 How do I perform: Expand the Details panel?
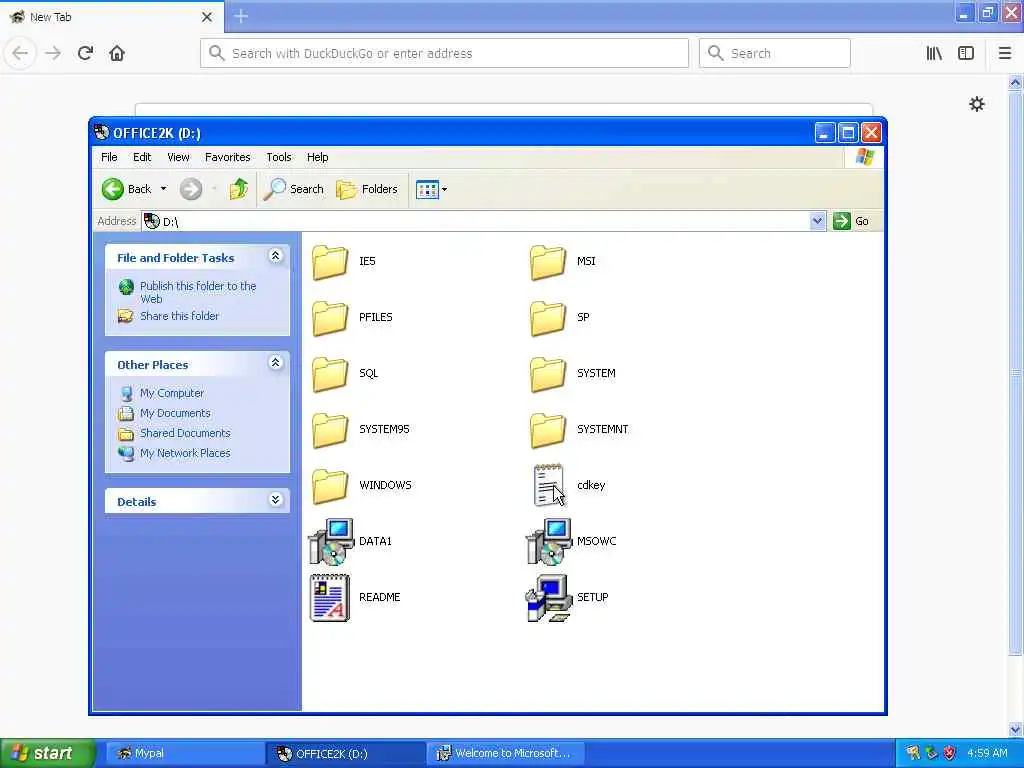(276, 500)
